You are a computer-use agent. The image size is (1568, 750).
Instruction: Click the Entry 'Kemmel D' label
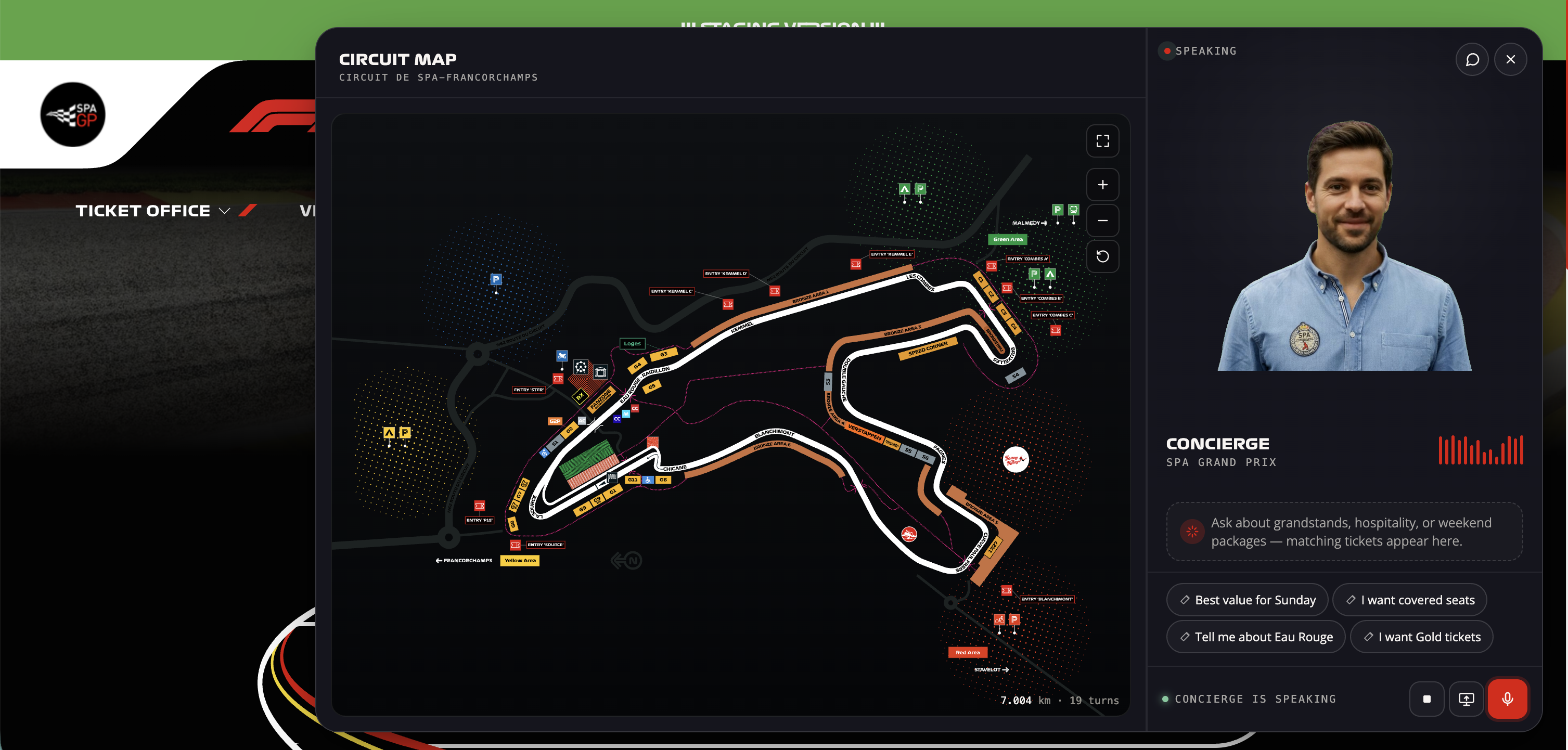click(x=726, y=274)
